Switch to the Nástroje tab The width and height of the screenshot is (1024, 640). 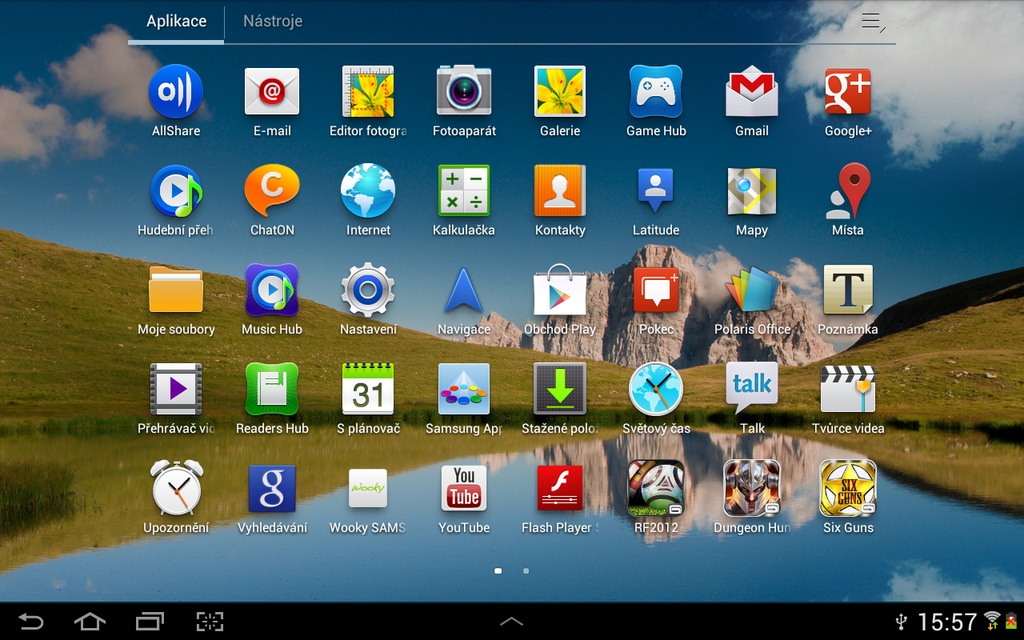[x=272, y=20]
